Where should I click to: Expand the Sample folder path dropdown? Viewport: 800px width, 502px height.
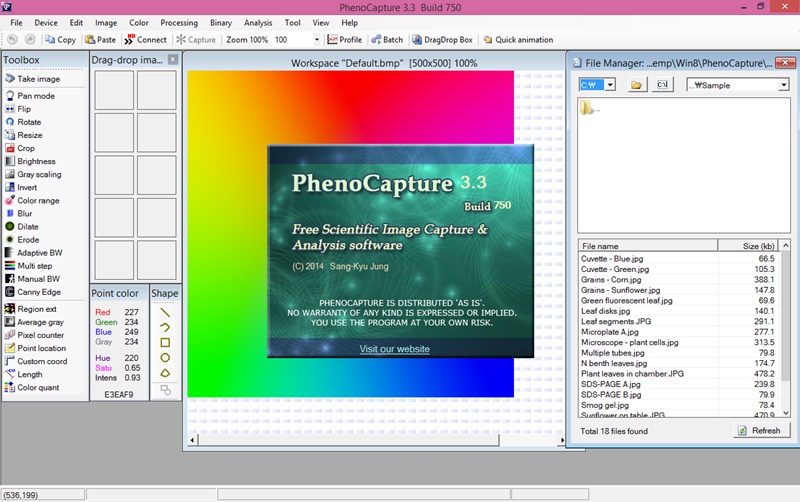click(x=784, y=85)
